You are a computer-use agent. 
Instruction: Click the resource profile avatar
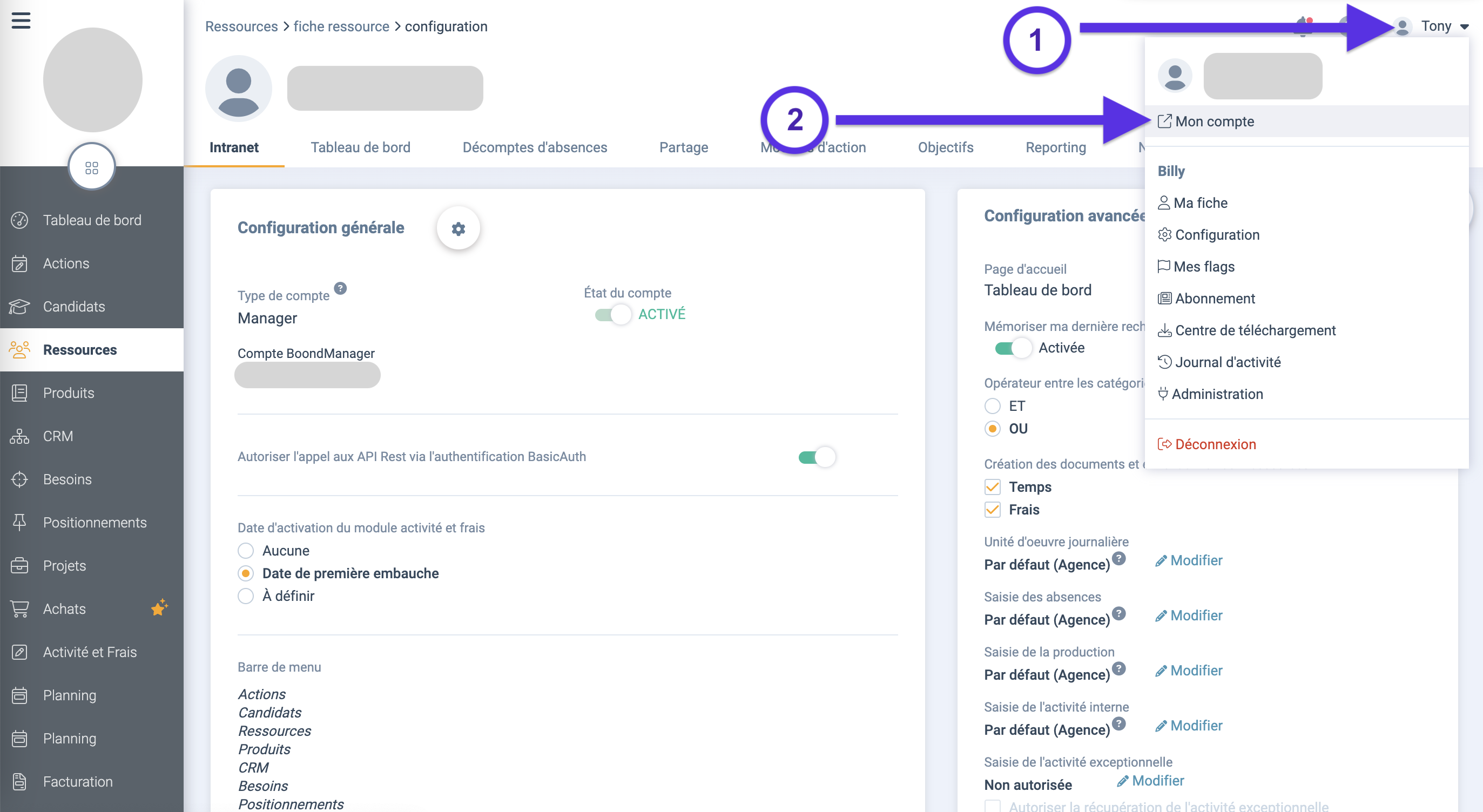[x=238, y=88]
